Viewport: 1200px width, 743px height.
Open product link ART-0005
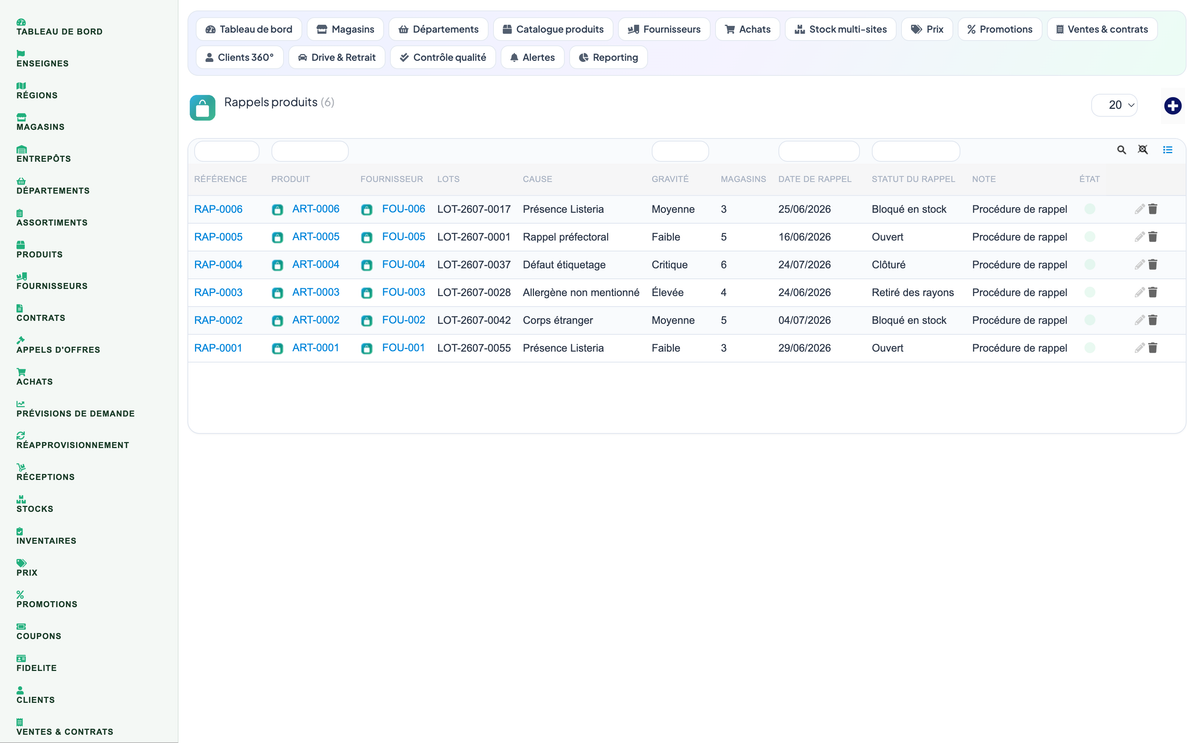point(316,237)
